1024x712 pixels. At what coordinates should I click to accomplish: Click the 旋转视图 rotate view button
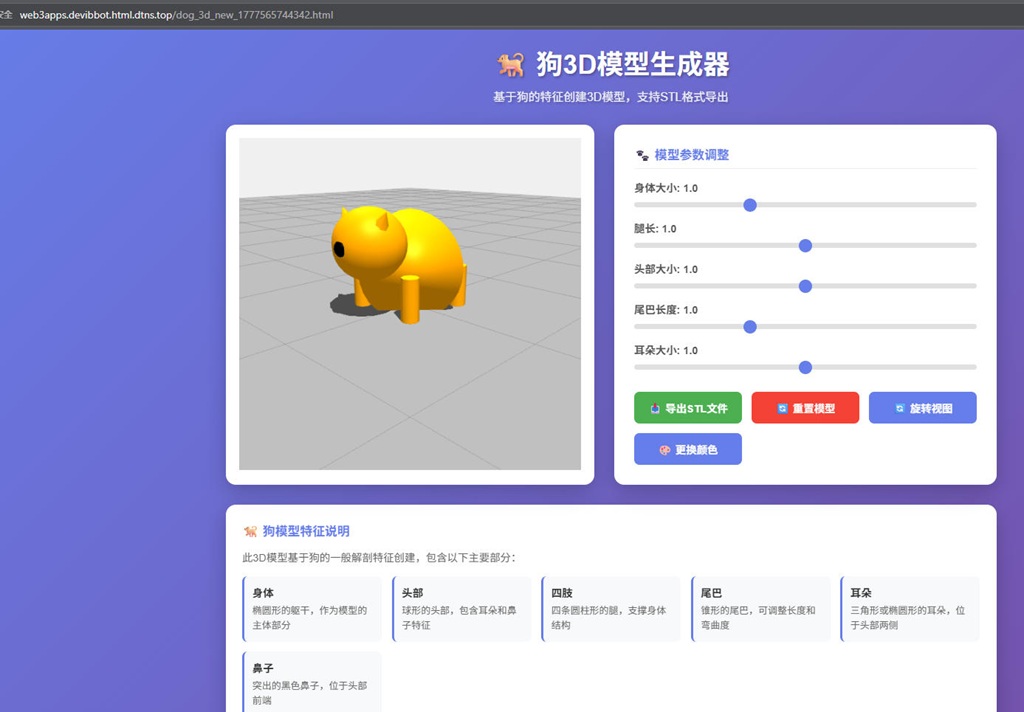click(923, 408)
